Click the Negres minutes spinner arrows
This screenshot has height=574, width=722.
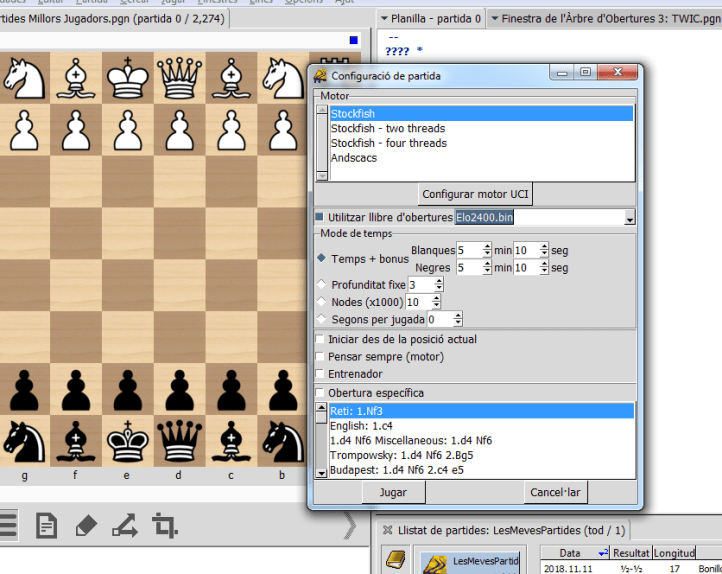[x=487, y=267]
